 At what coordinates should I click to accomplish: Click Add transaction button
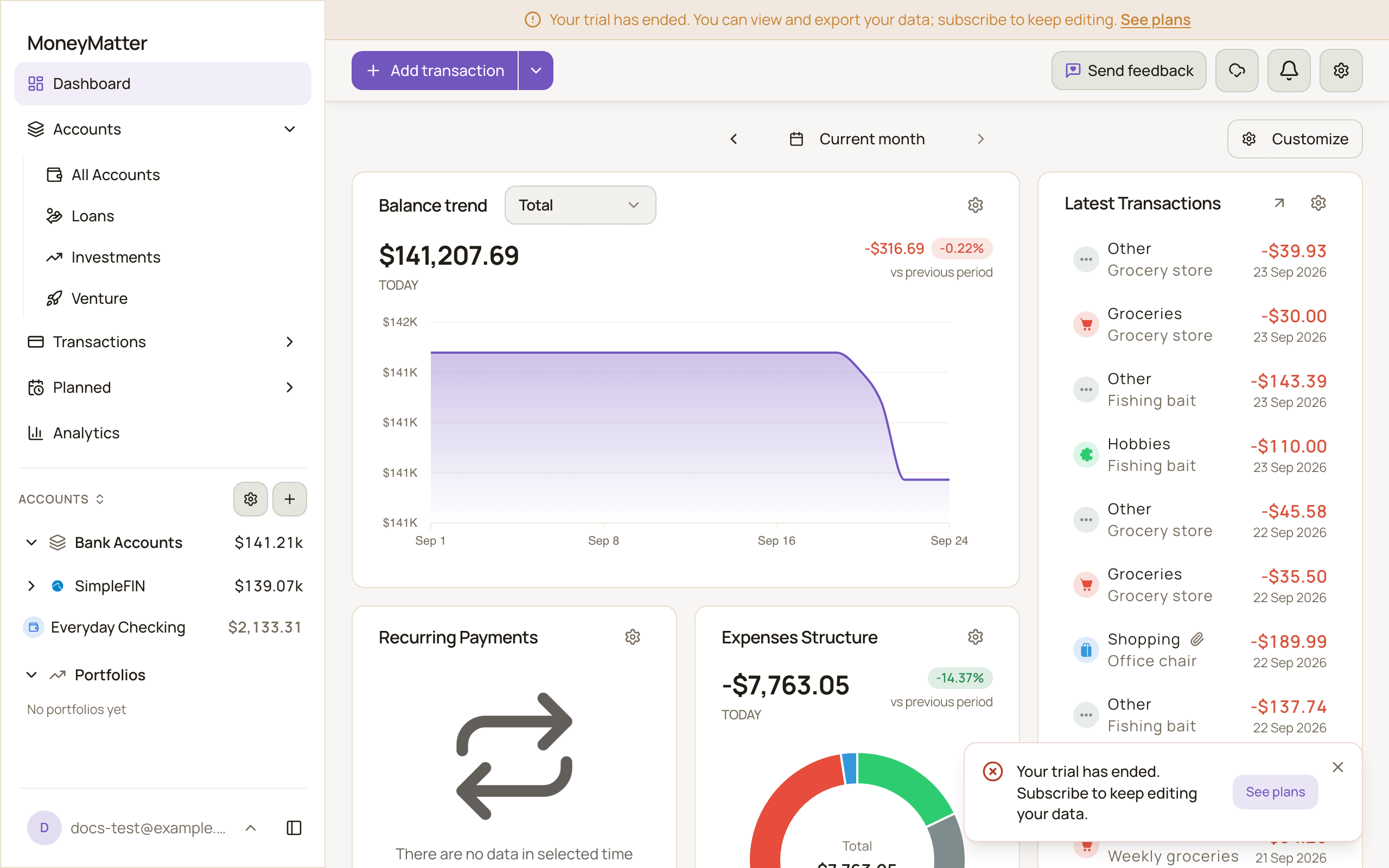coord(435,71)
